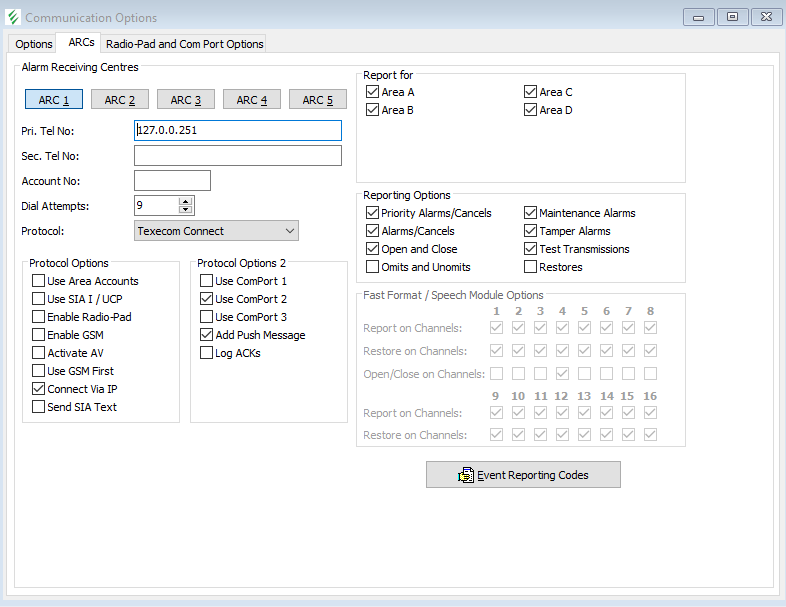
Task: Click the Pri. Tel No input field
Action: coord(238,130)
